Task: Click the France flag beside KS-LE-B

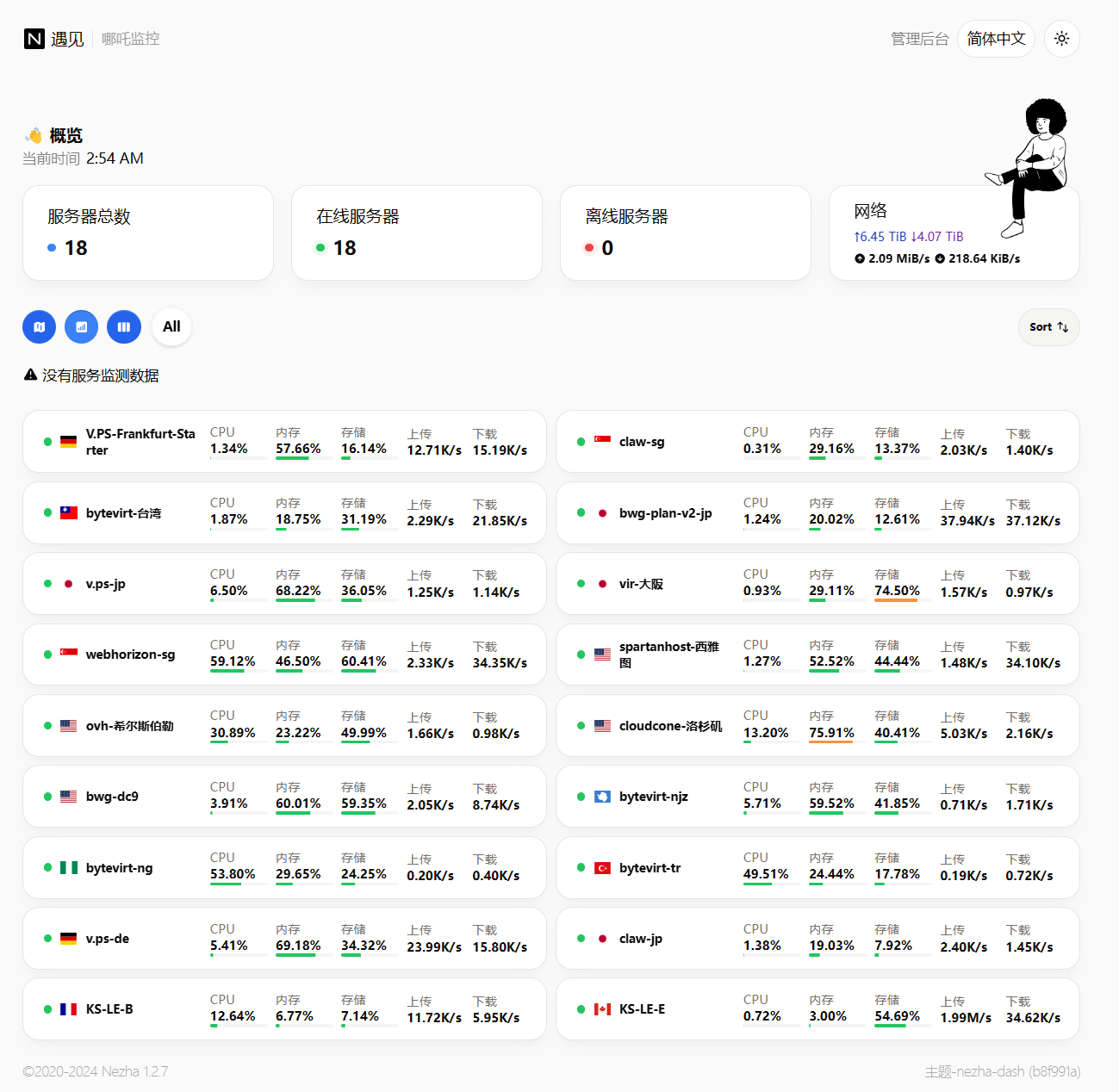Action: (x=69, y=1009)
